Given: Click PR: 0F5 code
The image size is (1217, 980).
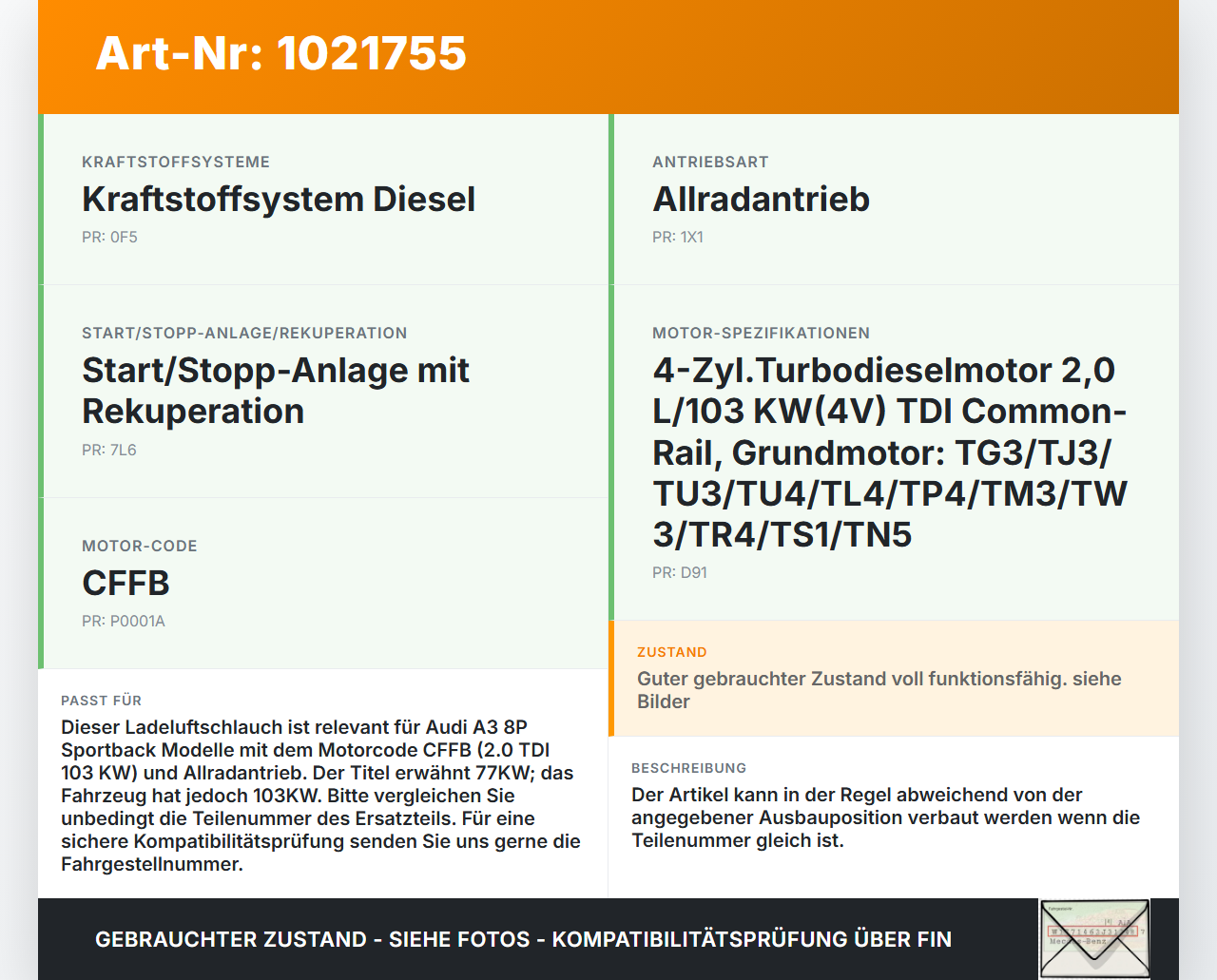Looking at the screenshot, I should (109, 237).
